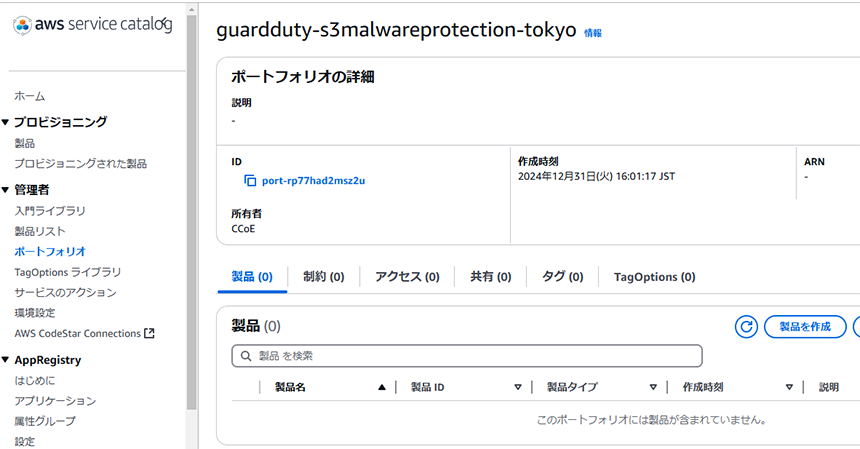Sort by 製品タイプ column arrow
The height and width of the screenshot is (449, 860).
[653, 388]
